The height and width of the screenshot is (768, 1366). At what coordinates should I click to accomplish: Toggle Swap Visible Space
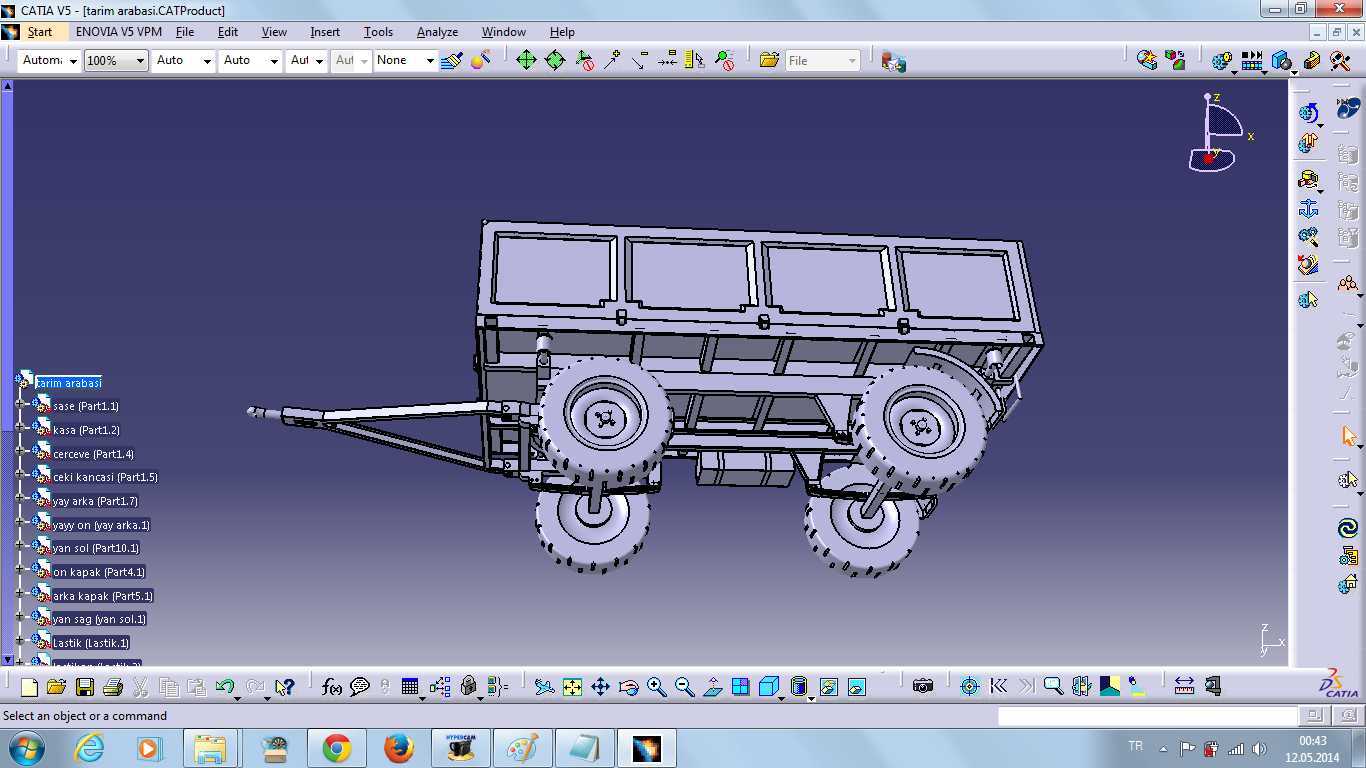[x=856, y=687]
